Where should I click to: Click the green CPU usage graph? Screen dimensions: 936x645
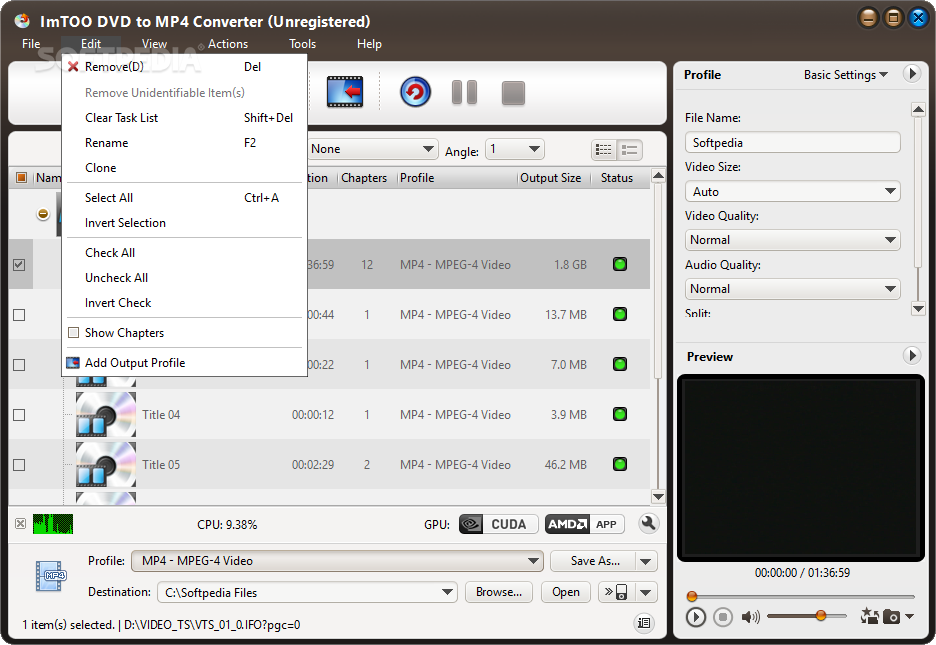coord(53,524)
